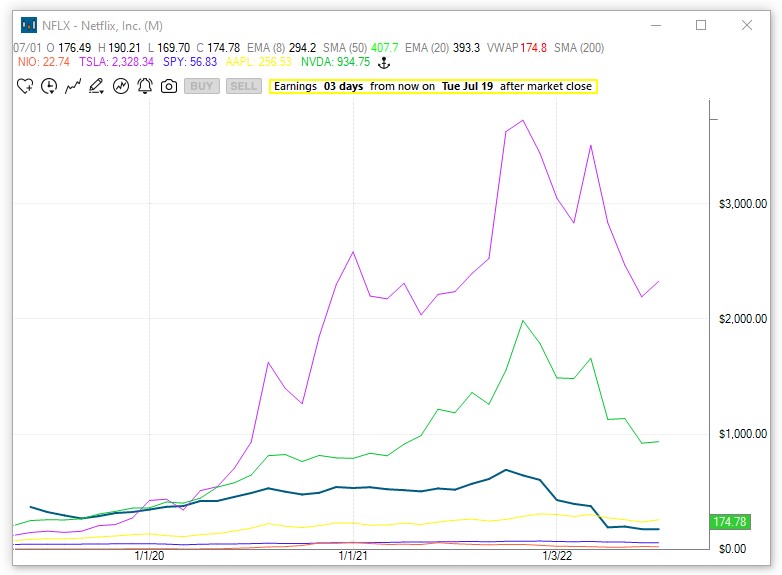
Task: Open the indicators and studies icon
Action: [x=121, y=87]
